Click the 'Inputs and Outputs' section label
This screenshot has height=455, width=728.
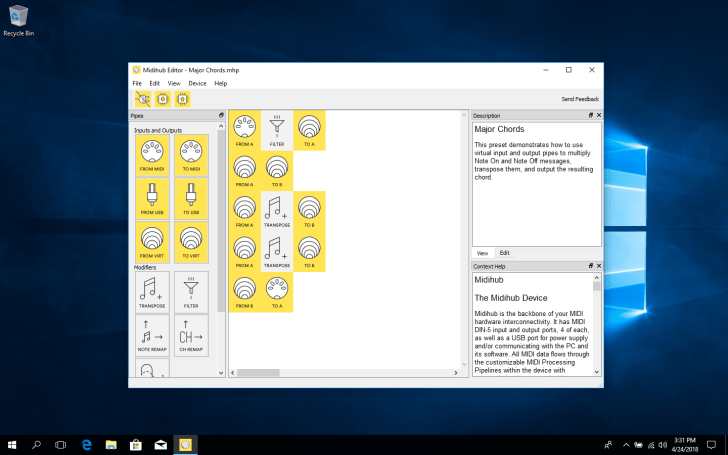point(158,130)
